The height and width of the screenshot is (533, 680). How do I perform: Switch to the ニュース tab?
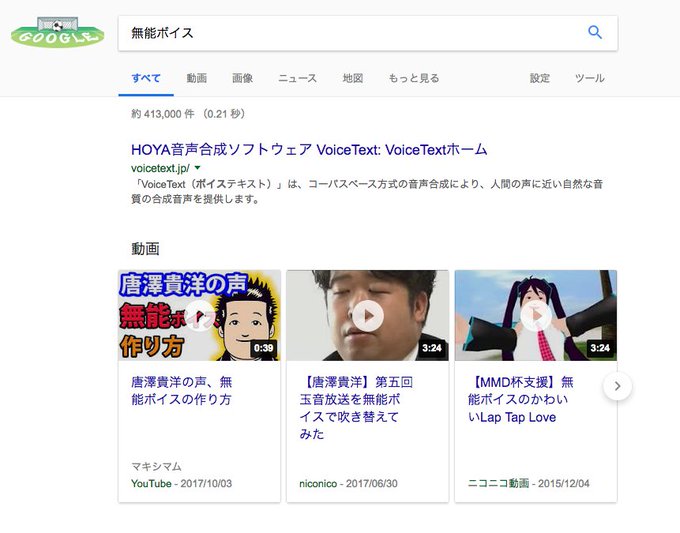click(298, 78)
